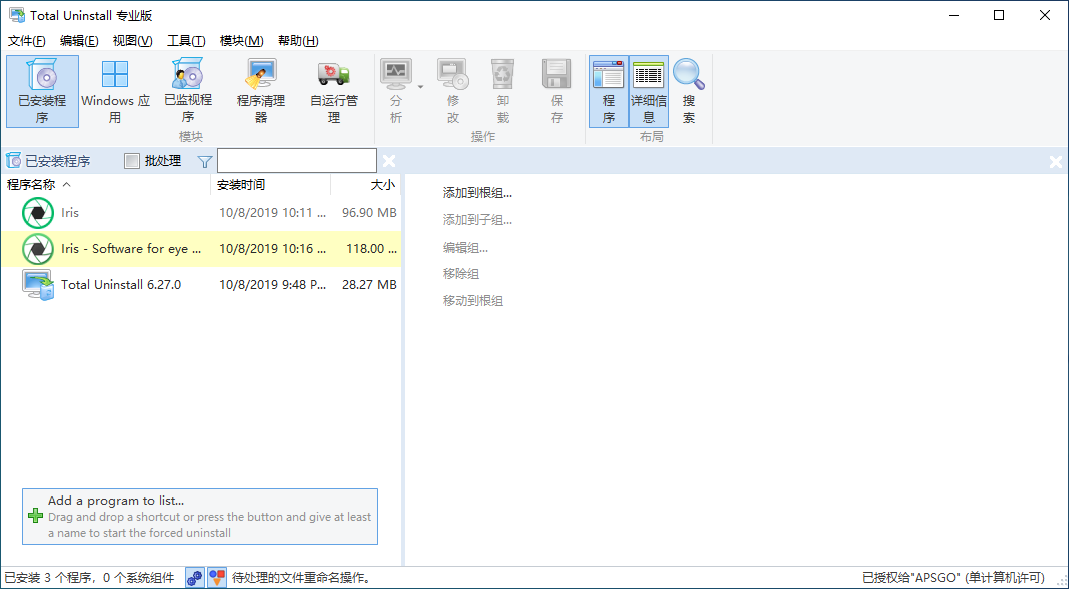Click the 编辑组... option
The width and height of the screenshot is (1069, 589).
point(465,247)
